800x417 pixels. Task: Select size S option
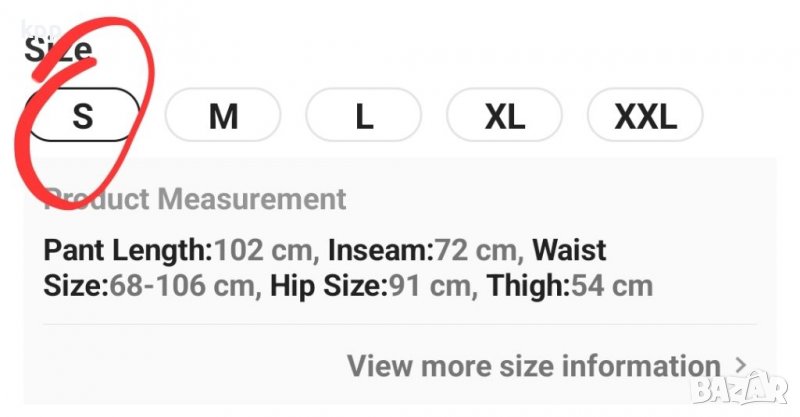(82, 117)
